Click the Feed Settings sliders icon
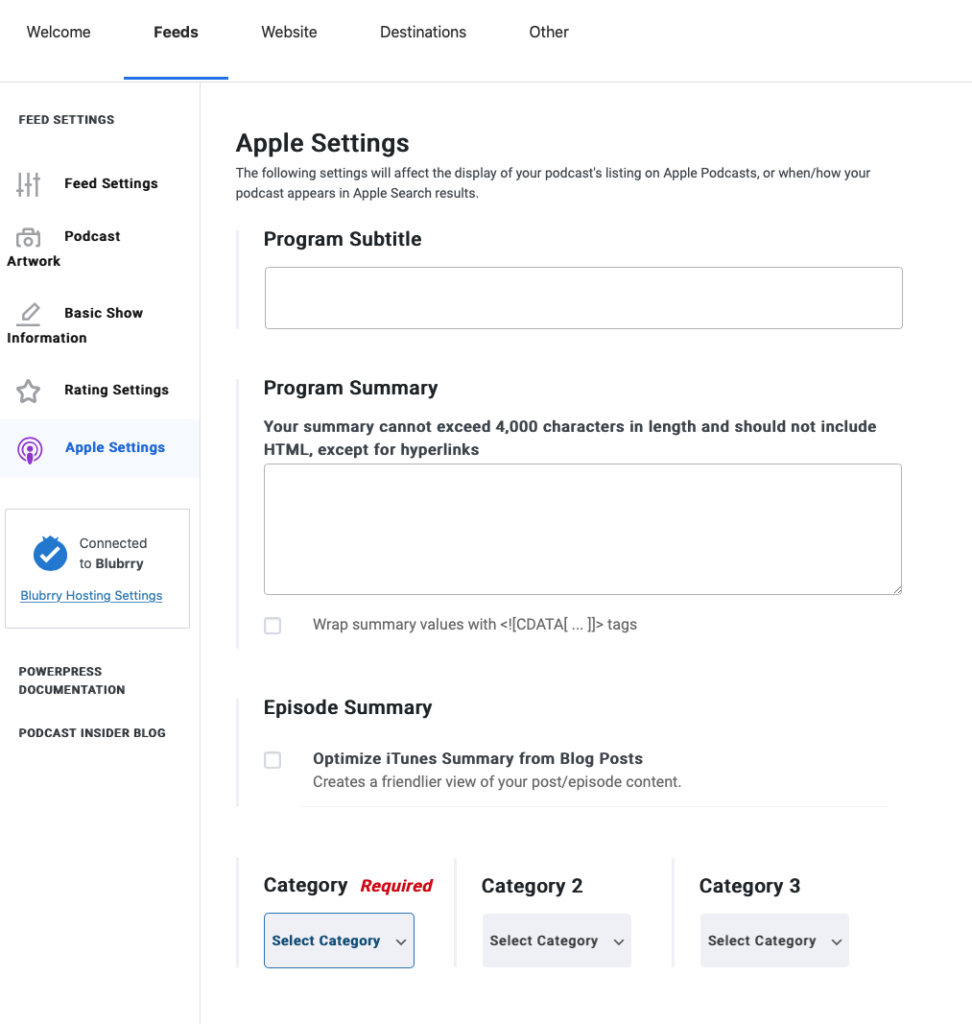972x1024 pixels. (29, 185)
